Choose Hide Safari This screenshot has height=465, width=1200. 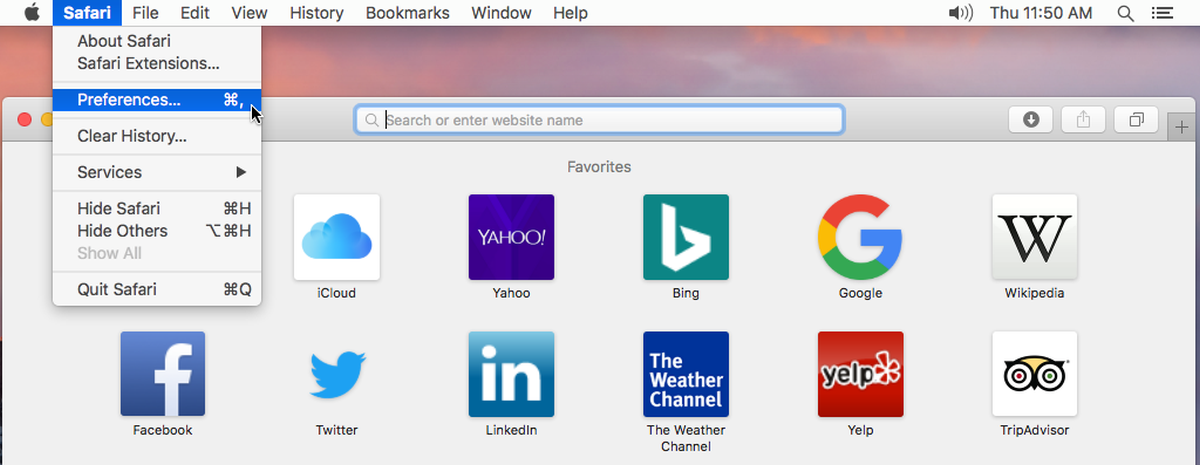coord(157,208)
